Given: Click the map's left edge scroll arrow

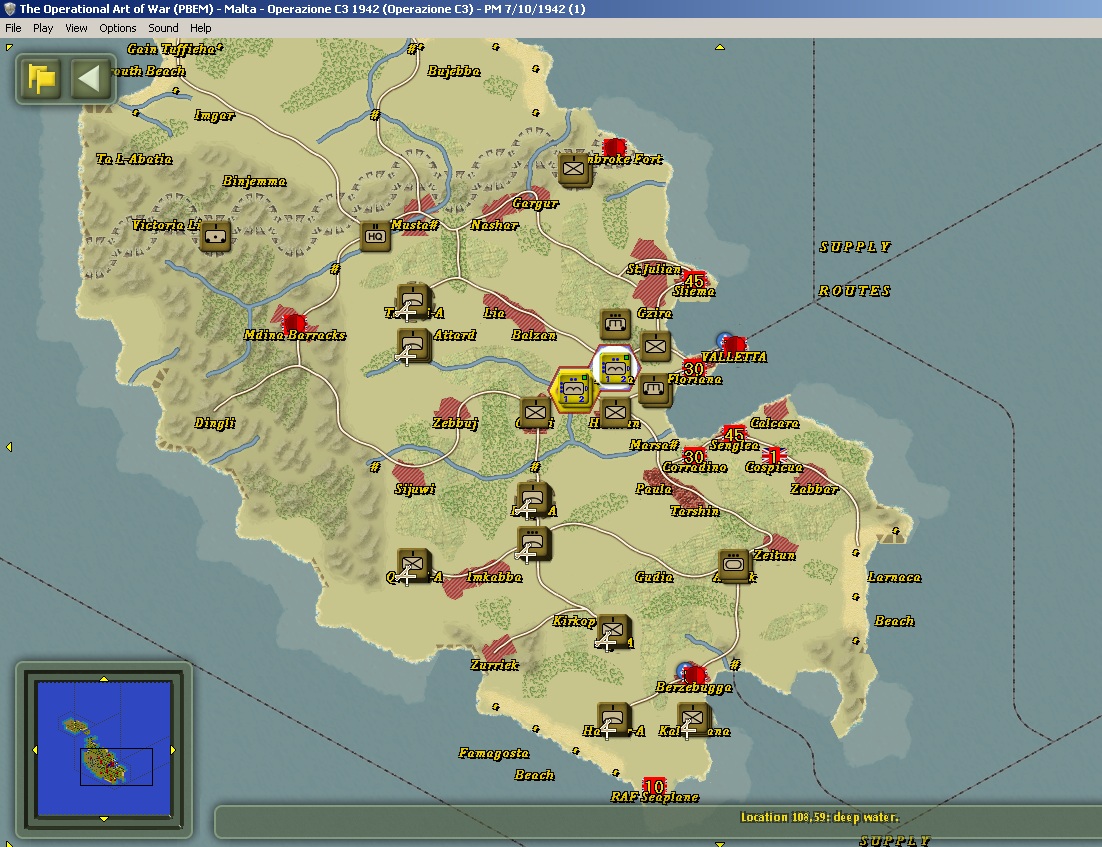Looking at the screenshot, I should tap(9, 447).
